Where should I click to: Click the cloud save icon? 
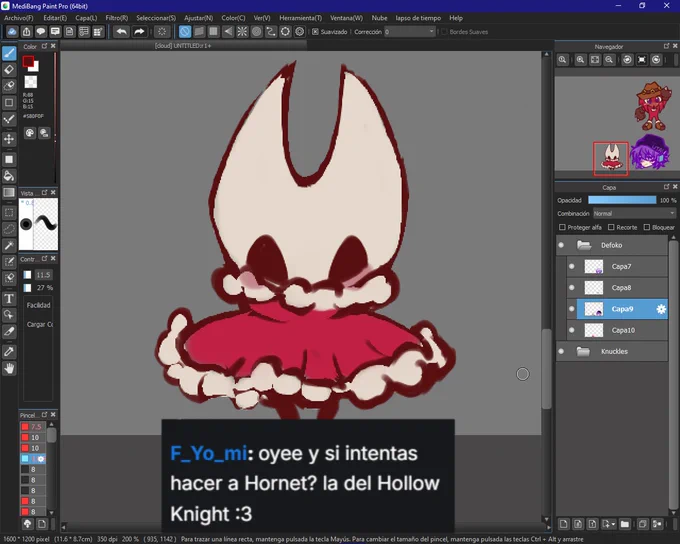pos(12,32)
